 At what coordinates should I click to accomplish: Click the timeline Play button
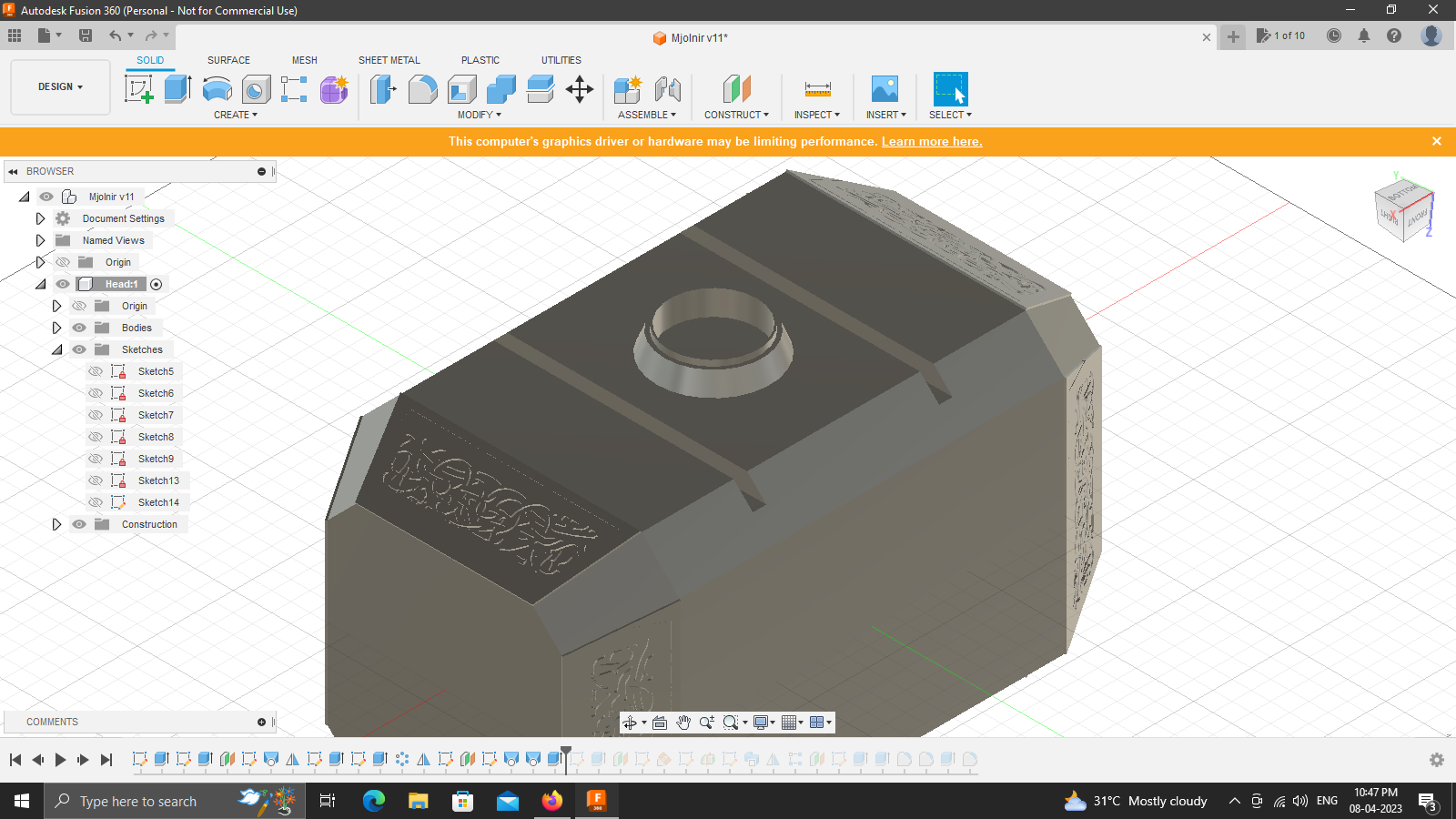[60, 760]
